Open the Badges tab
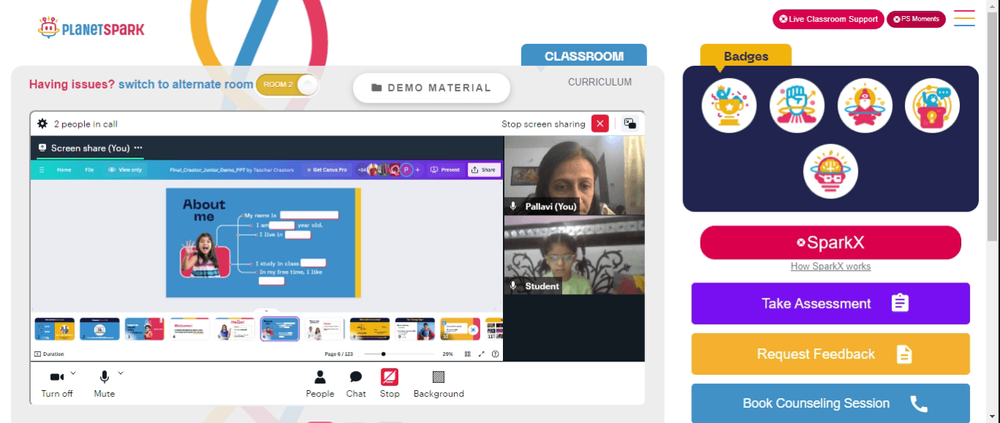The image size is (1000, 423). click(x=746, y=56)
